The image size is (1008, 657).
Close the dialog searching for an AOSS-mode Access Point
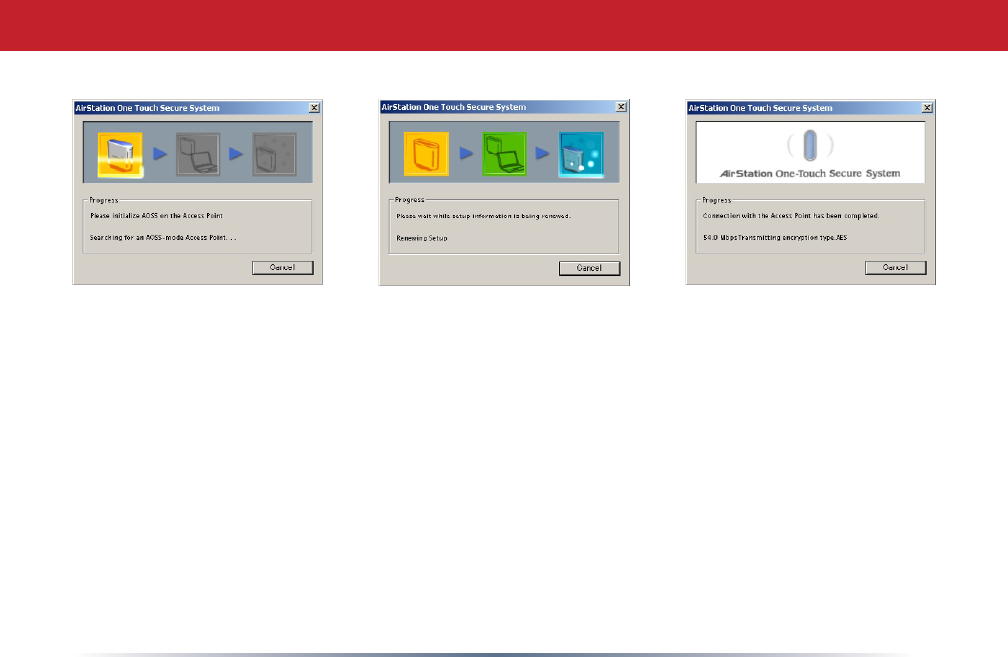(314, 108)
